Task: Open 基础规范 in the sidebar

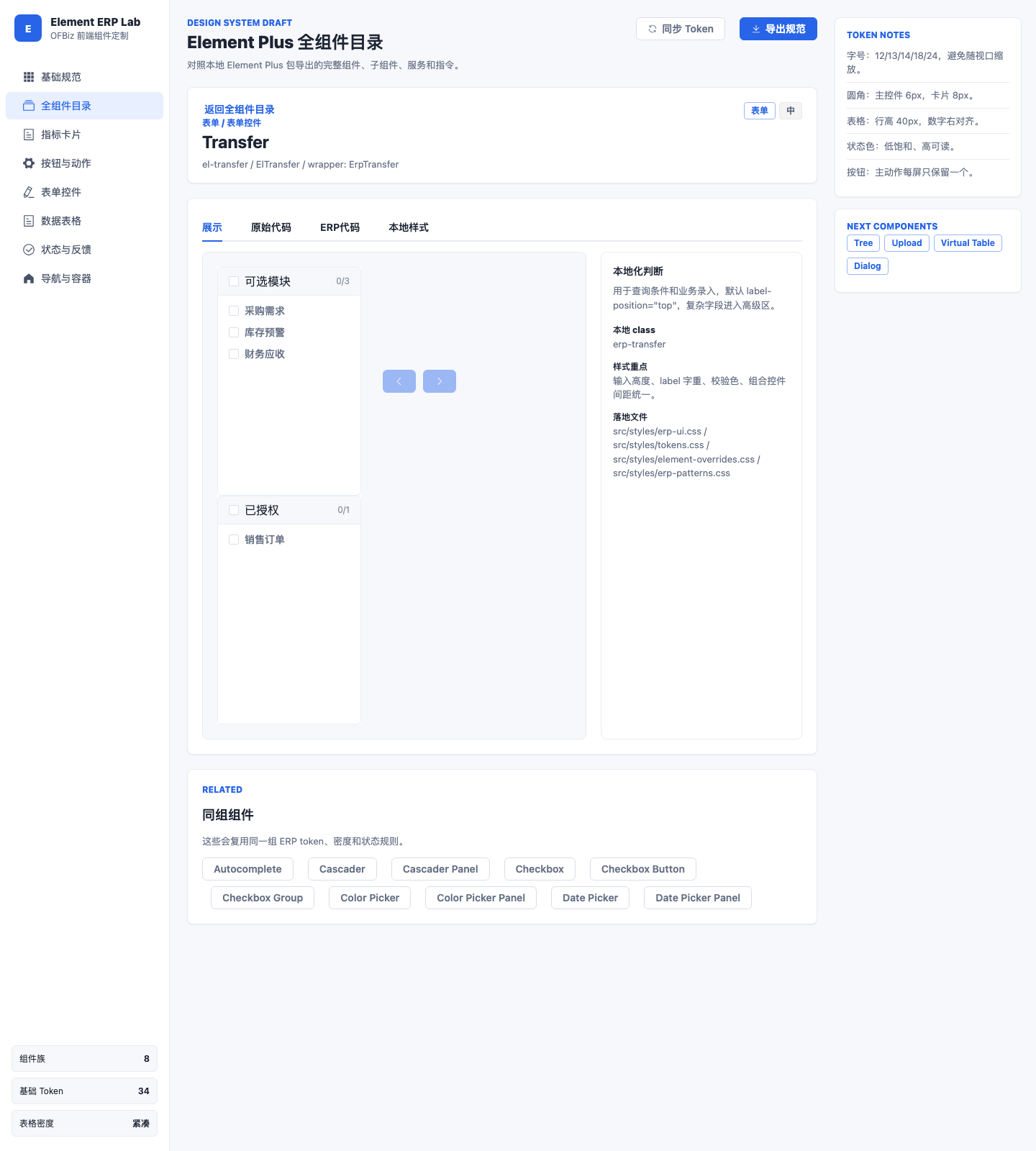Action: click(84, 77)
